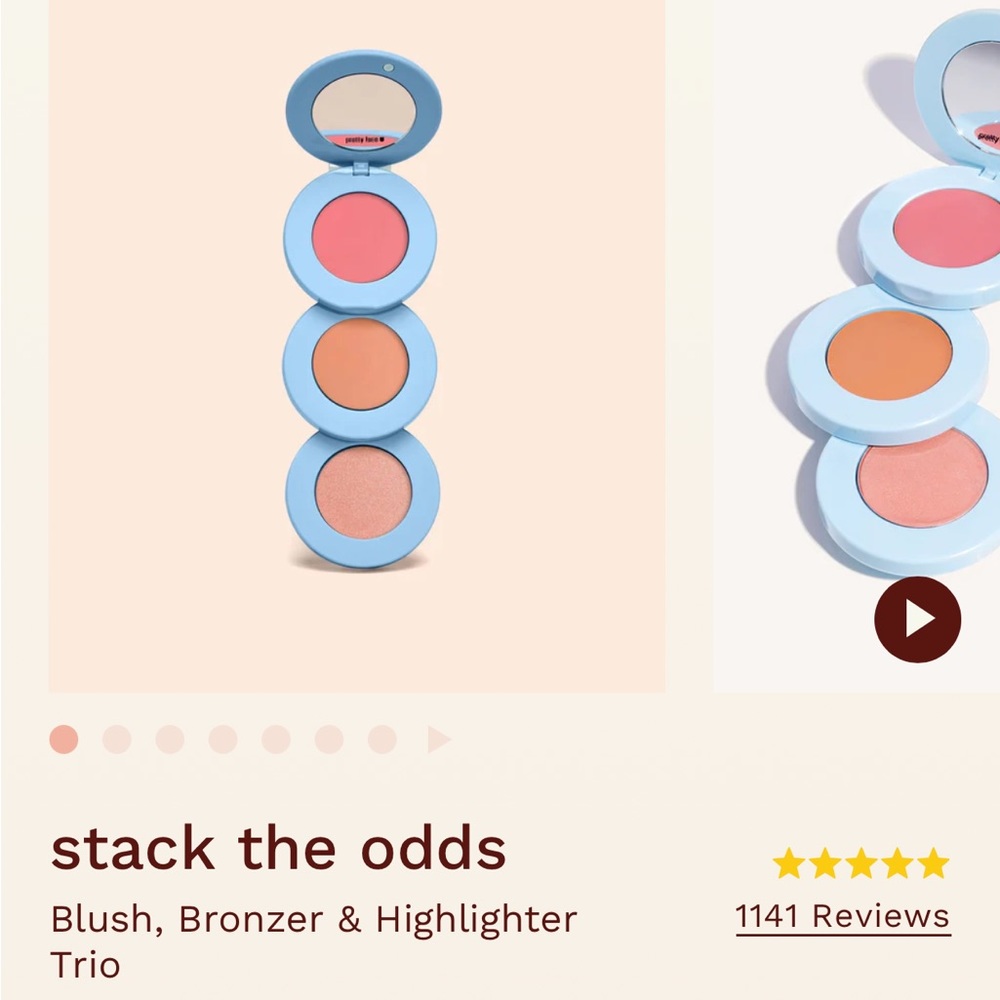The width and height of the screenshot is (1000, 1000).
Task: Go to the third carousel dot
Action: [170, 740]
